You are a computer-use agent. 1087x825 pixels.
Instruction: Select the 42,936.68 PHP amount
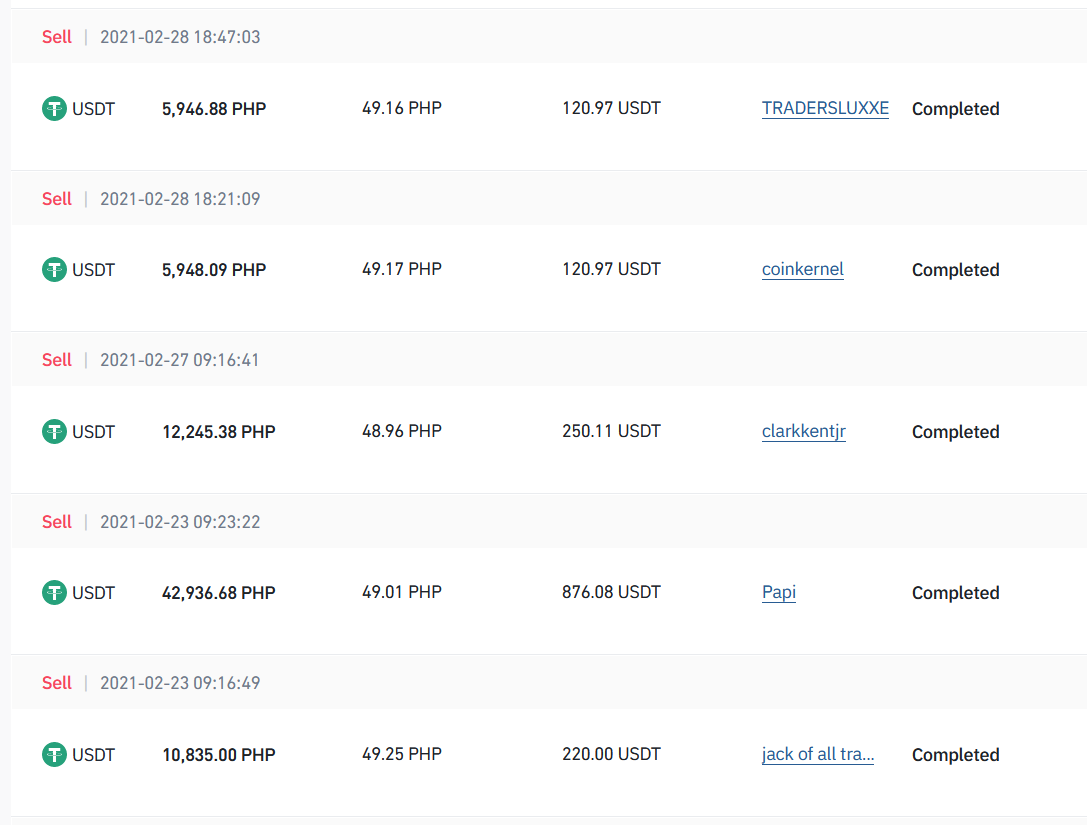219,593
